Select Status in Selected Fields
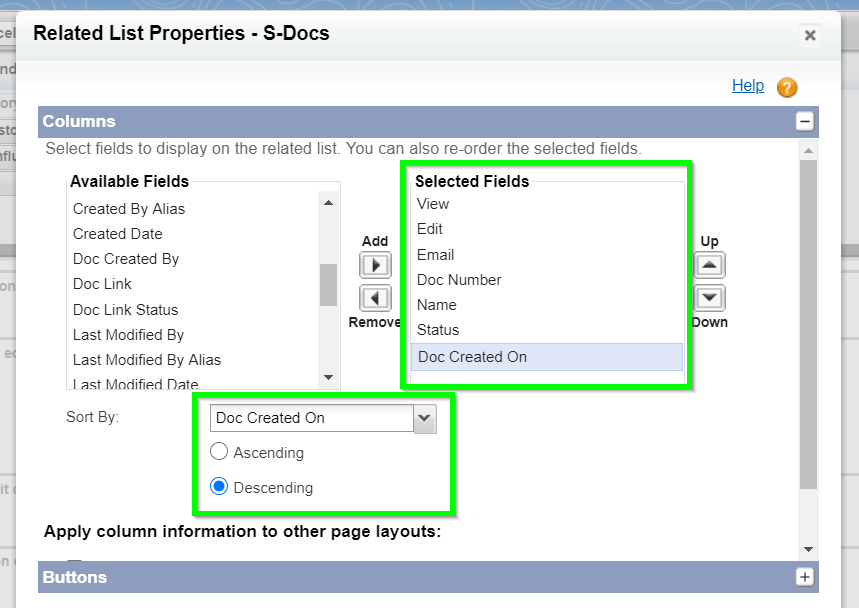 click(x=547, y=330)
